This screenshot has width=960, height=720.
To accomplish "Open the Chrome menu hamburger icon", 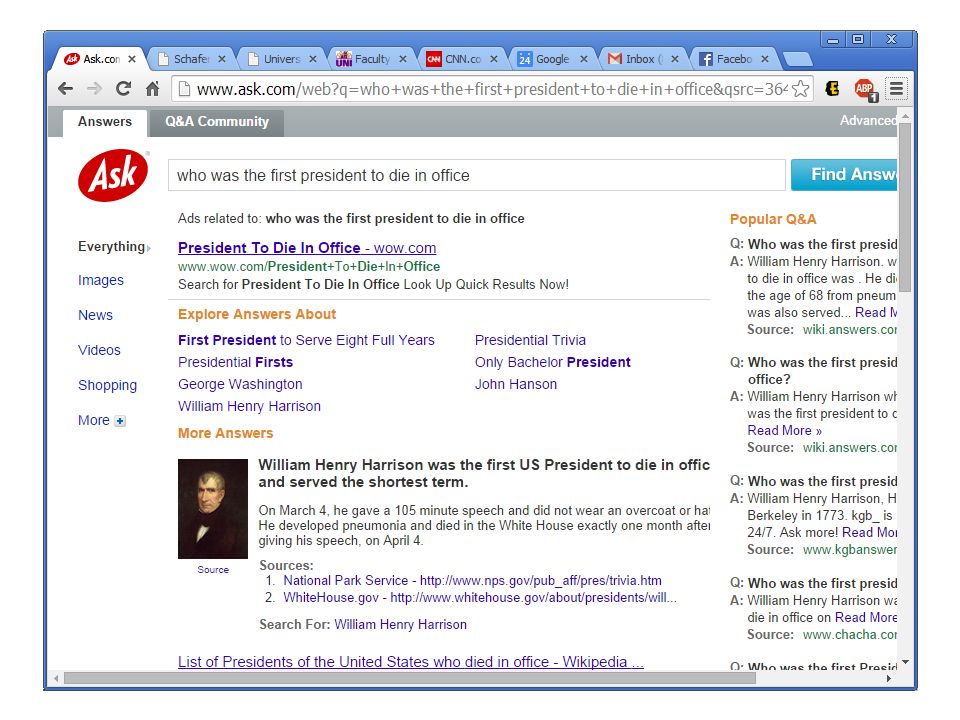I will coord(896,89).
